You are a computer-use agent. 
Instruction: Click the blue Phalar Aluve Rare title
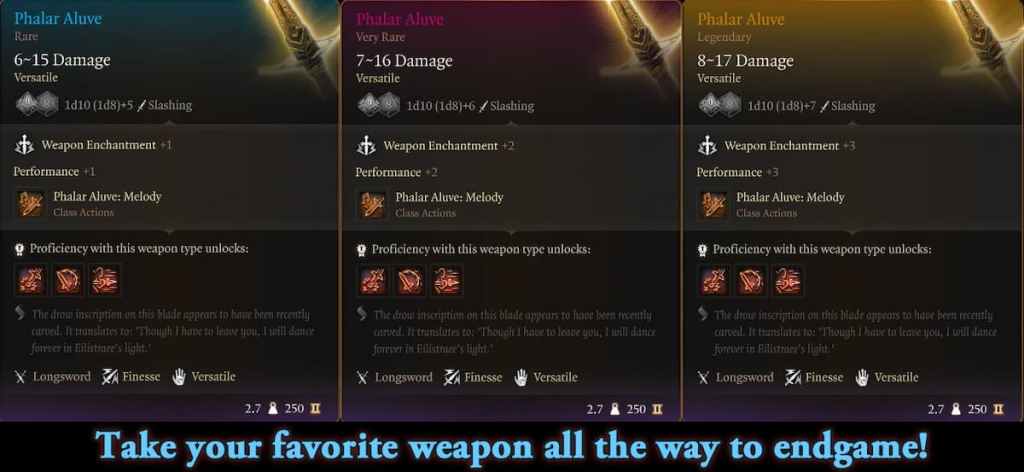[x=57, y=18]
